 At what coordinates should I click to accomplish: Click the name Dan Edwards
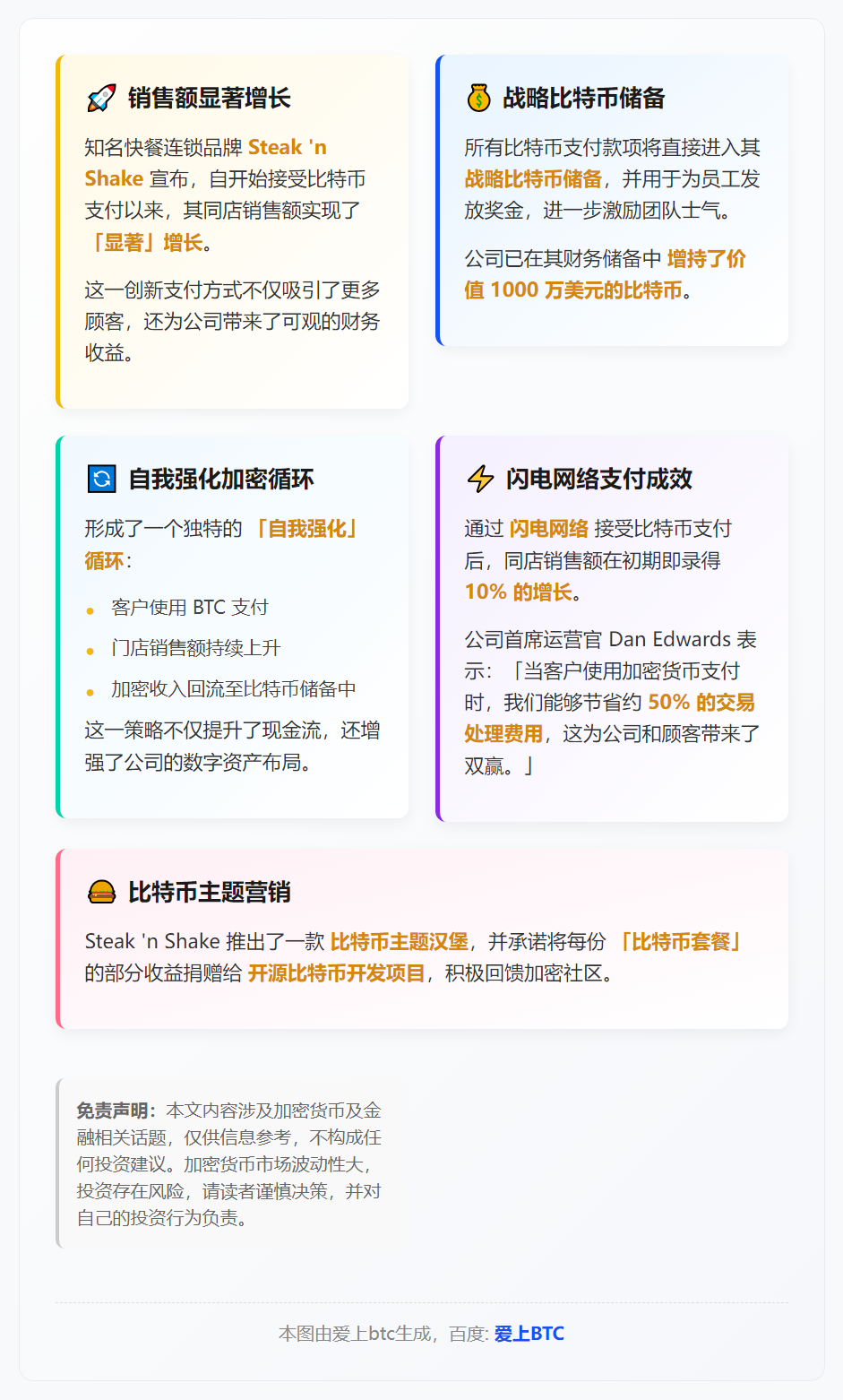[x=670, y=639]
